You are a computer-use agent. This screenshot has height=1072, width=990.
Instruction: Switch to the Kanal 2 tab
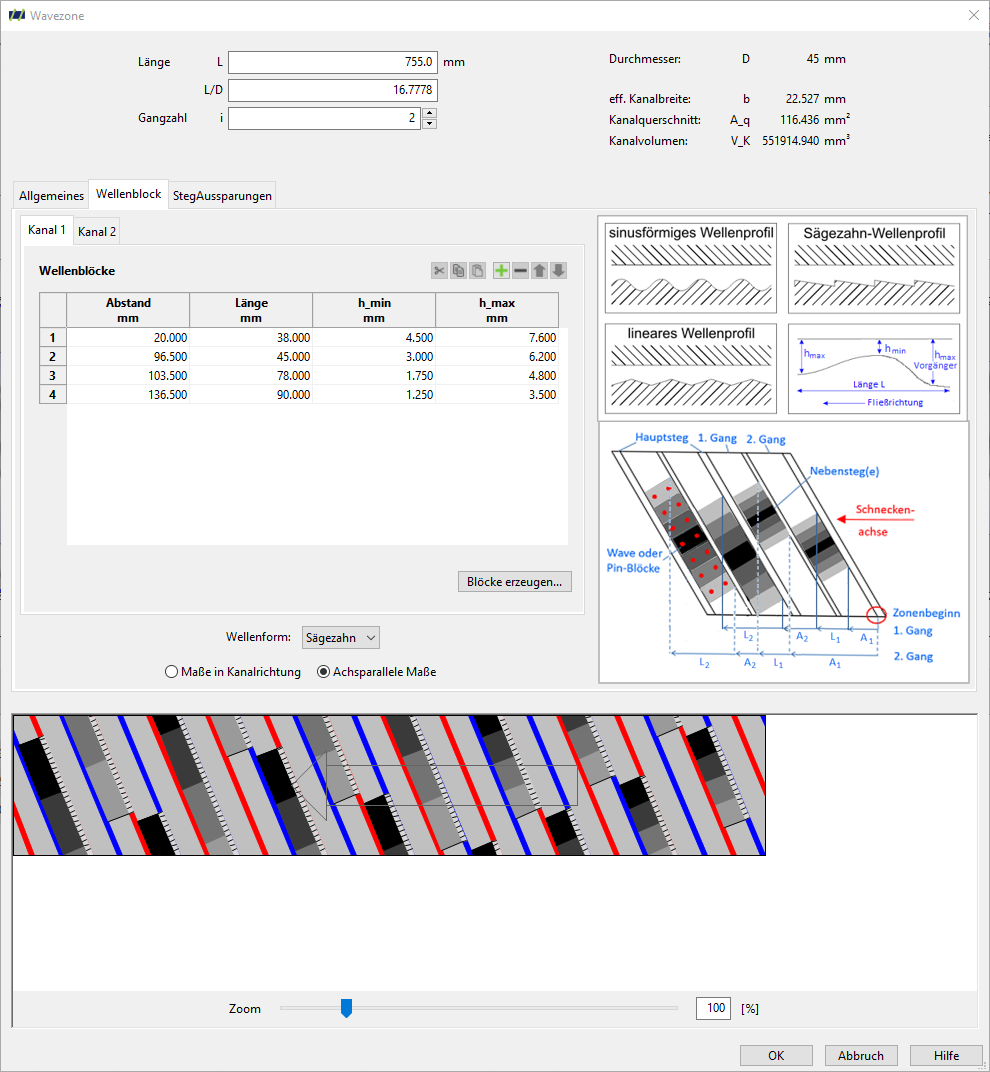[97, 232]
